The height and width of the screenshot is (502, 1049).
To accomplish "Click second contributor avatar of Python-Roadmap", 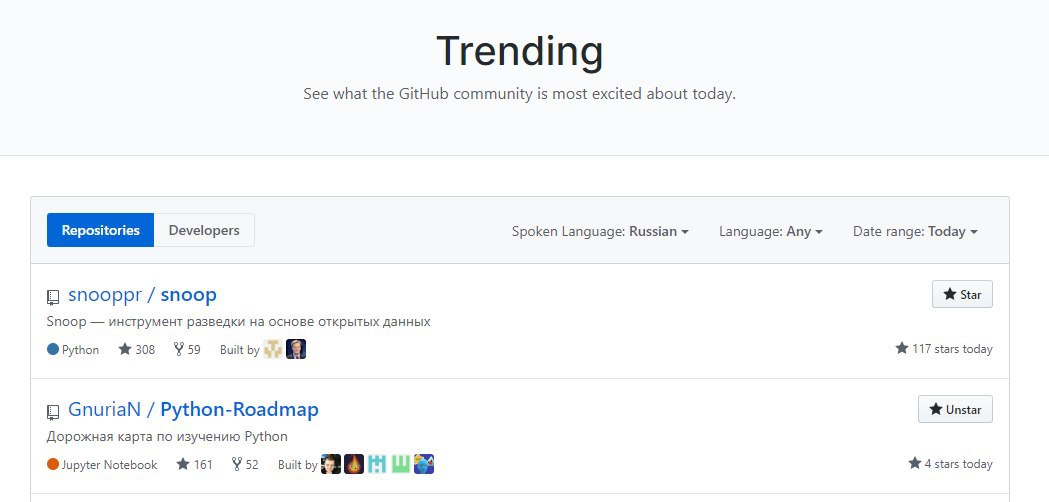I will 354,465.
